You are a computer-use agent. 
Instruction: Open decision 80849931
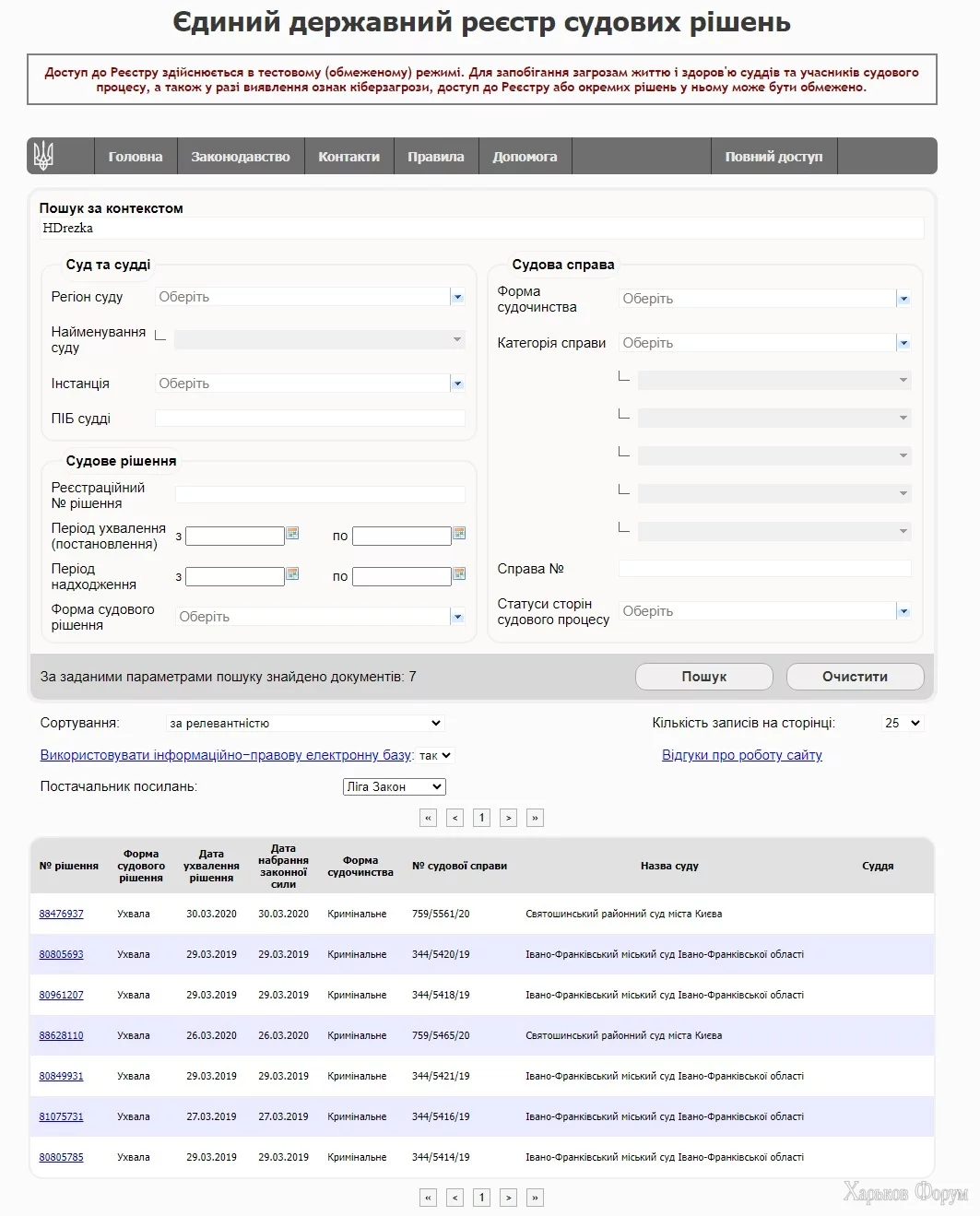(x=61, y=1076)
